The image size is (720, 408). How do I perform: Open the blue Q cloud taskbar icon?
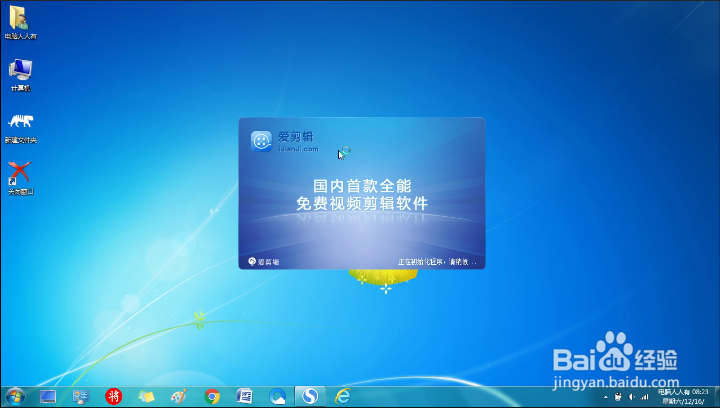point(277,397)
